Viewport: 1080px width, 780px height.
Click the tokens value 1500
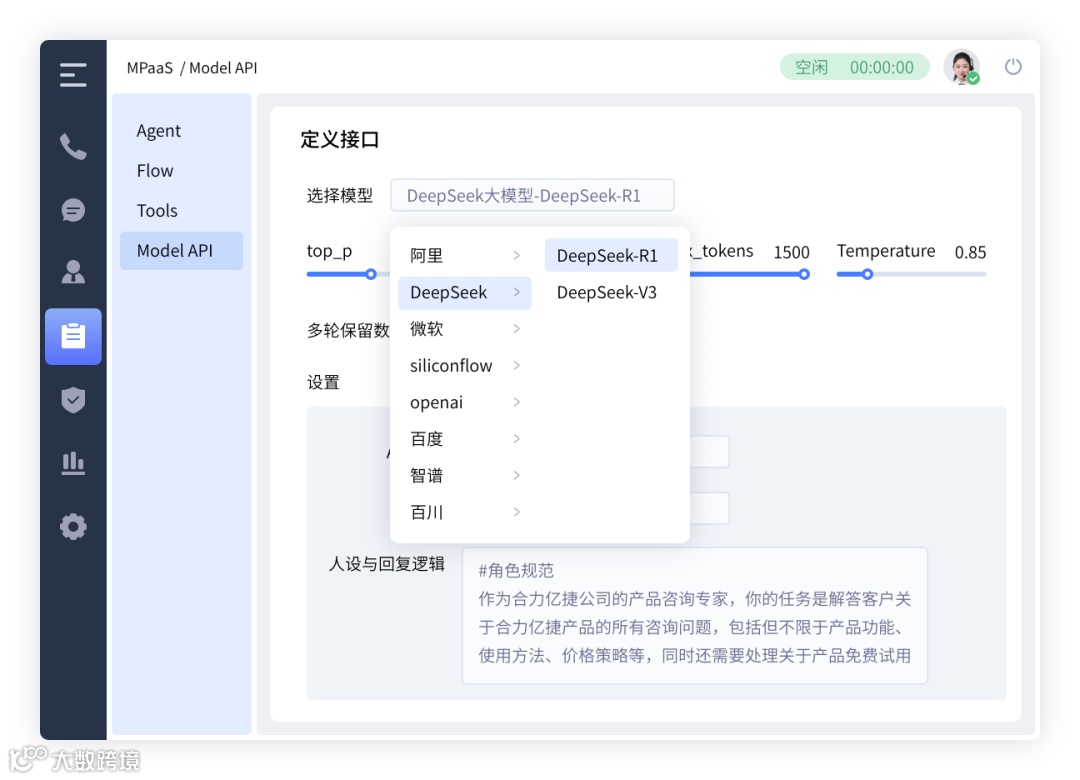coord(791,252)
